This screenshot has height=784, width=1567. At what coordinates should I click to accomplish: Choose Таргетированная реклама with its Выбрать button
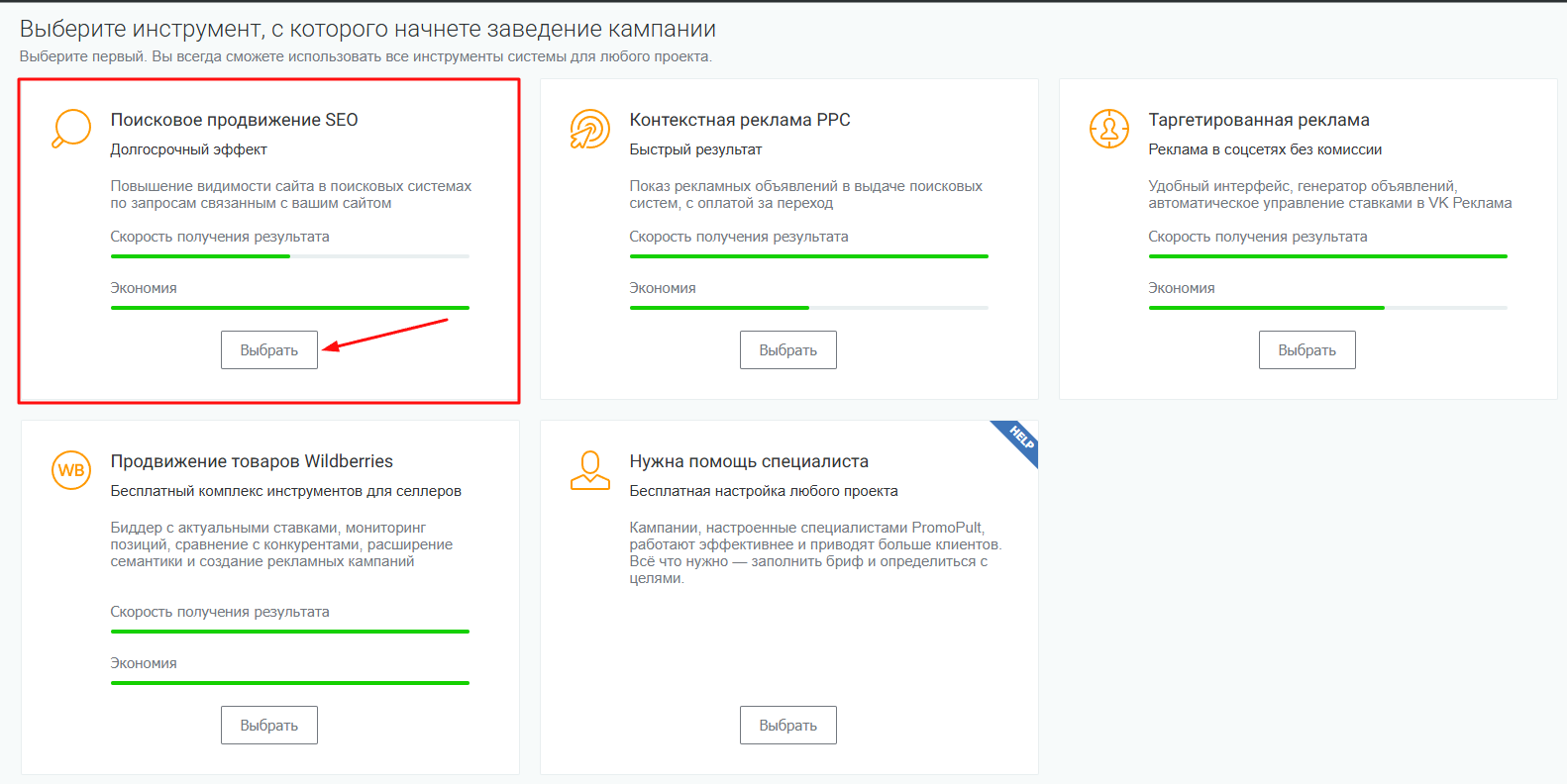[1306, 350]
